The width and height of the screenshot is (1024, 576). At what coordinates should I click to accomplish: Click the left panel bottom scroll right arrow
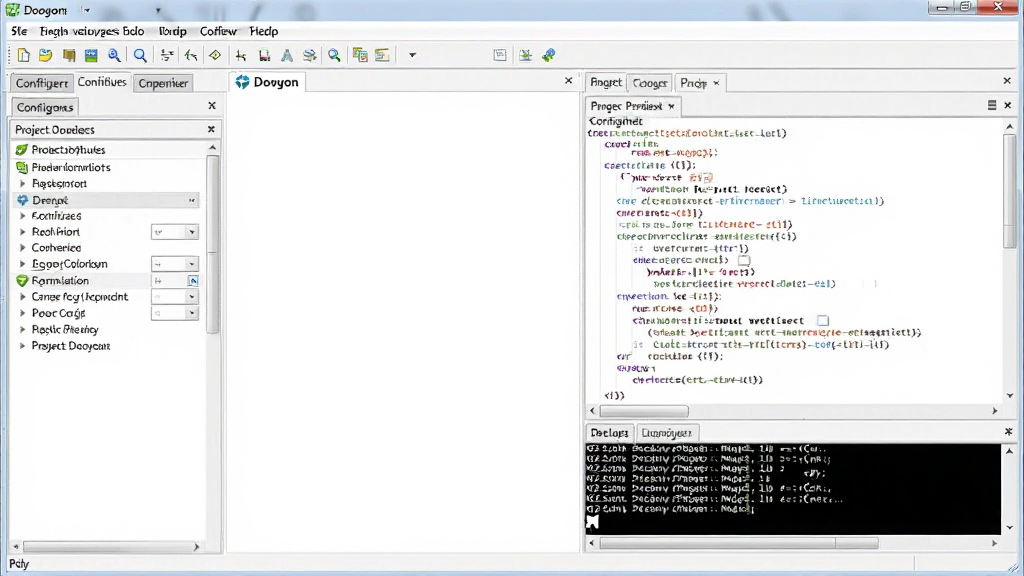[196, 547]
